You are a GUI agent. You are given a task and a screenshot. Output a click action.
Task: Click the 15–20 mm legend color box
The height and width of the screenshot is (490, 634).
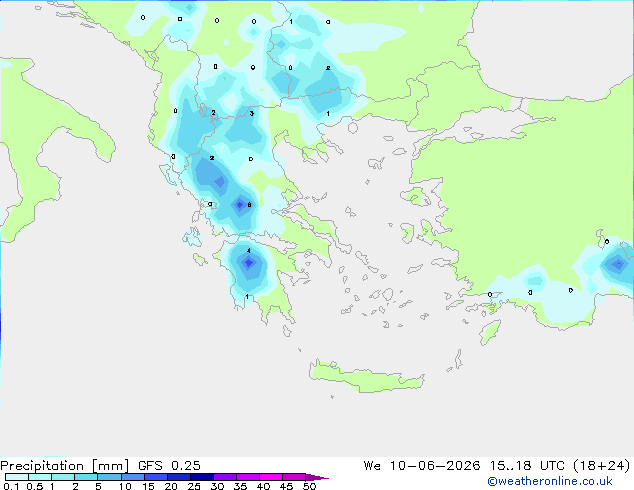[156, 477]
